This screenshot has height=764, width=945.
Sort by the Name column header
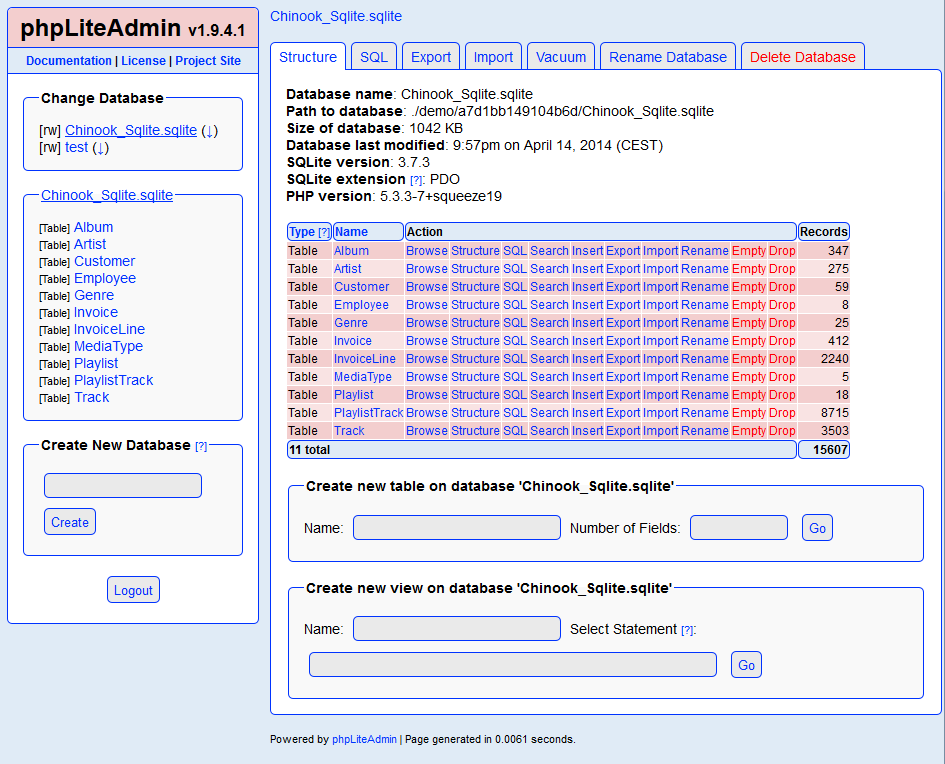coord(351,232)
